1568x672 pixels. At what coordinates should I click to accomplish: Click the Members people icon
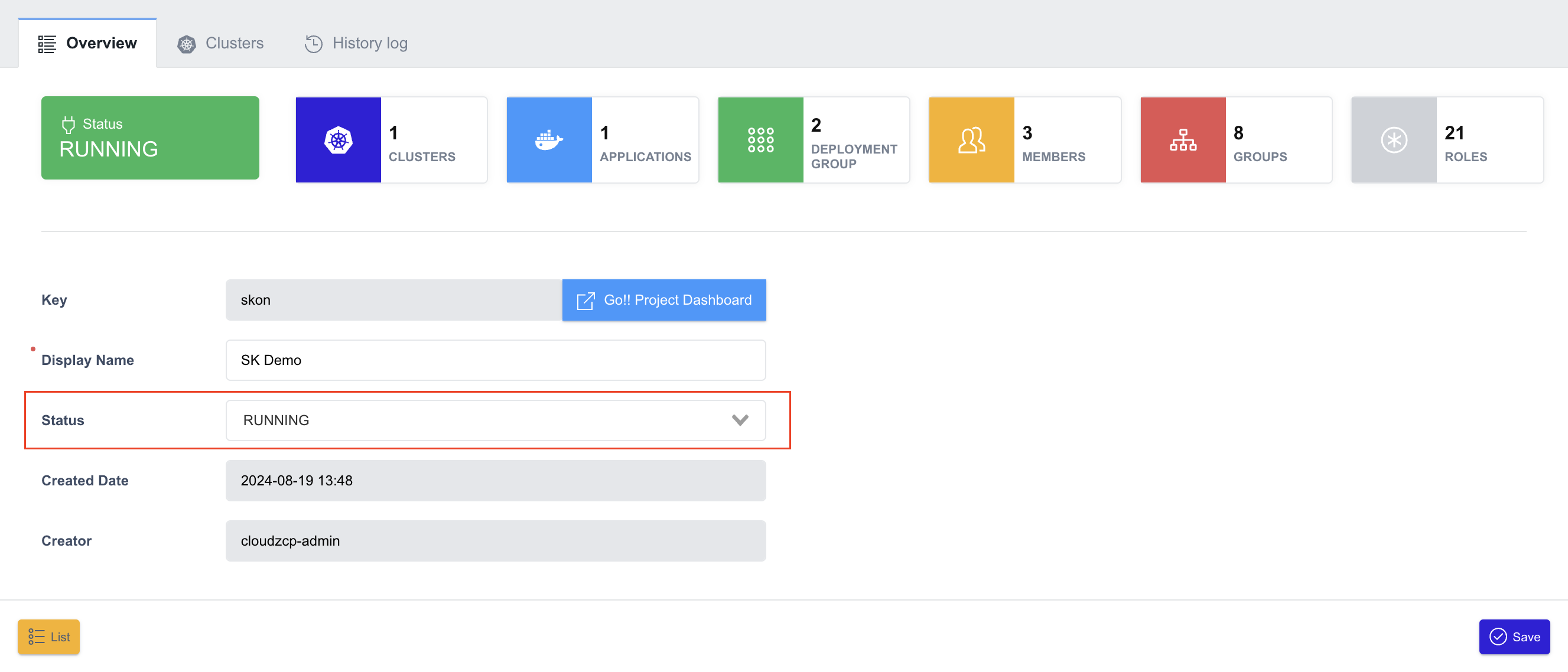[x=972, y=140]
